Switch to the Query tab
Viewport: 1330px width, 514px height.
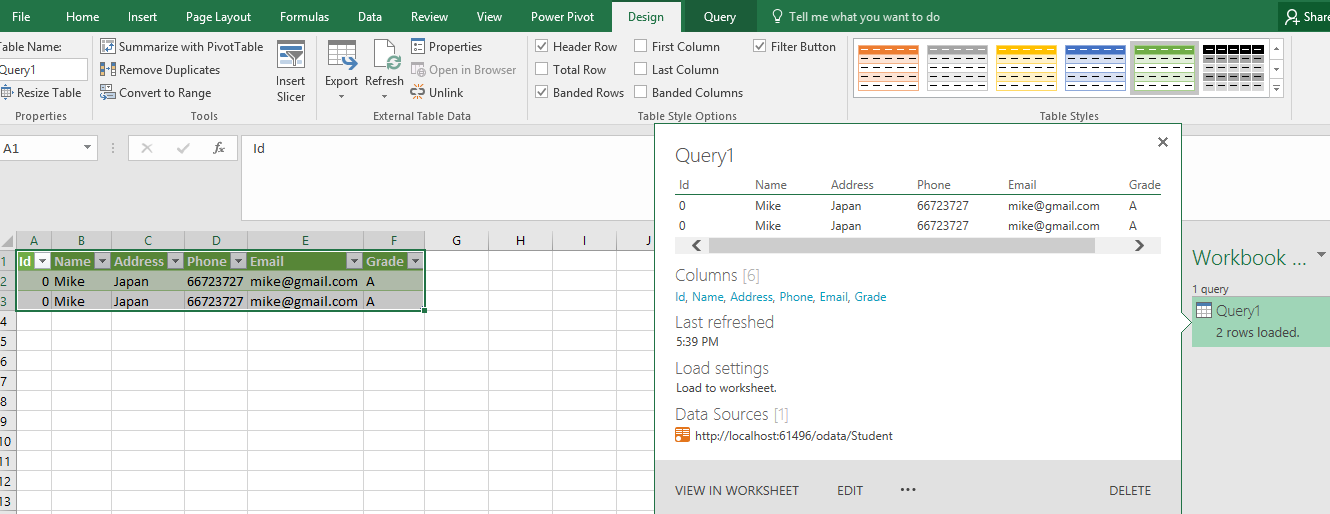(x=719, y=17)
